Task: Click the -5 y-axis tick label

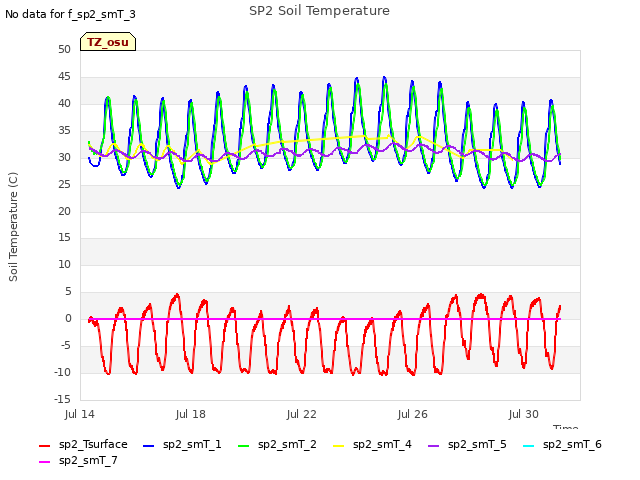Action: 65,346
